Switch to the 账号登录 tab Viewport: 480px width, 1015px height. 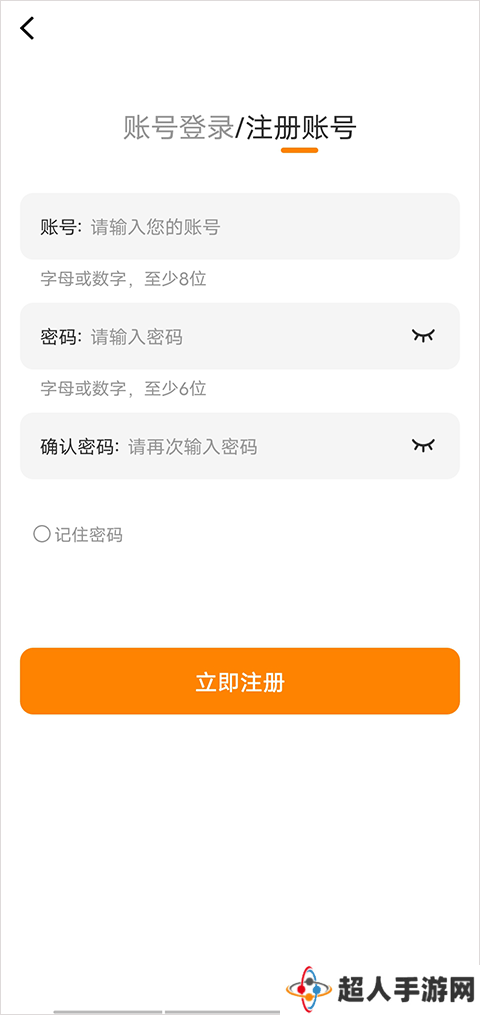178,128
